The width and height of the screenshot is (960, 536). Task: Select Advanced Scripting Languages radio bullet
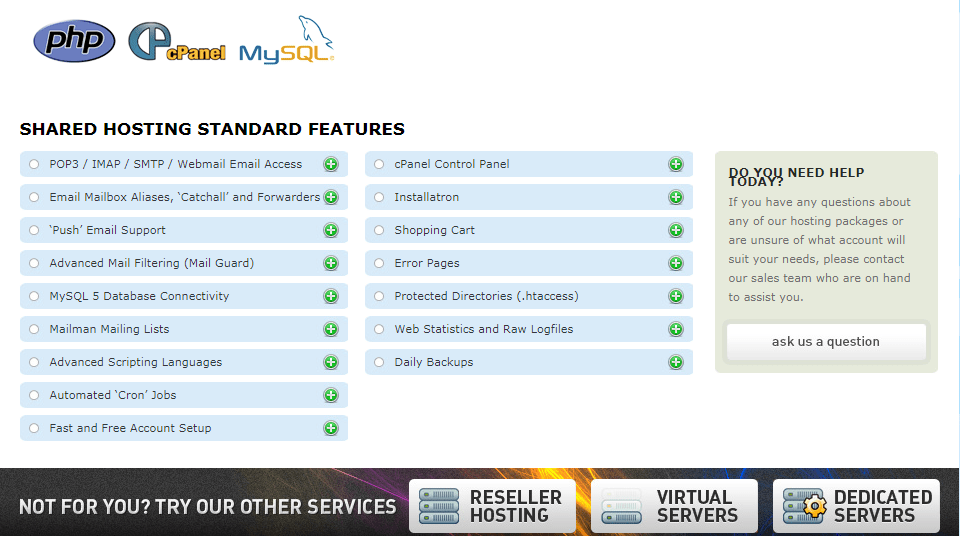34,363
